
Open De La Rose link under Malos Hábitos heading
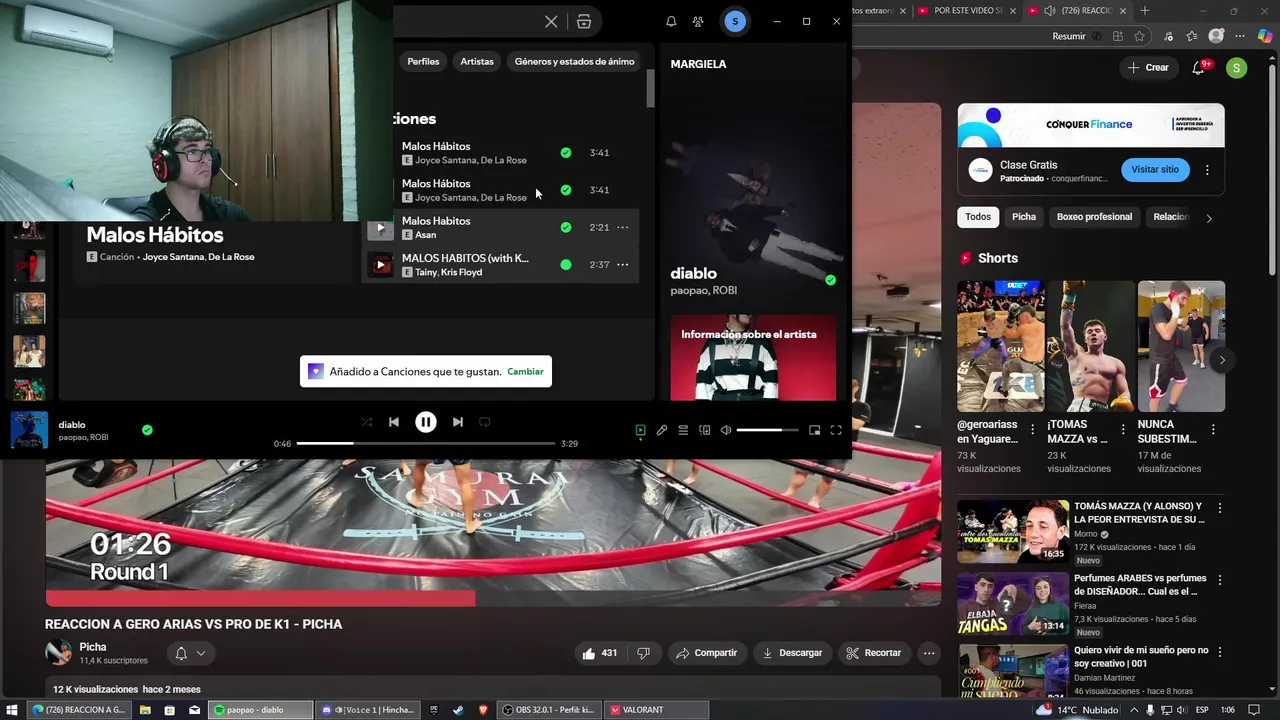[231, 257]
